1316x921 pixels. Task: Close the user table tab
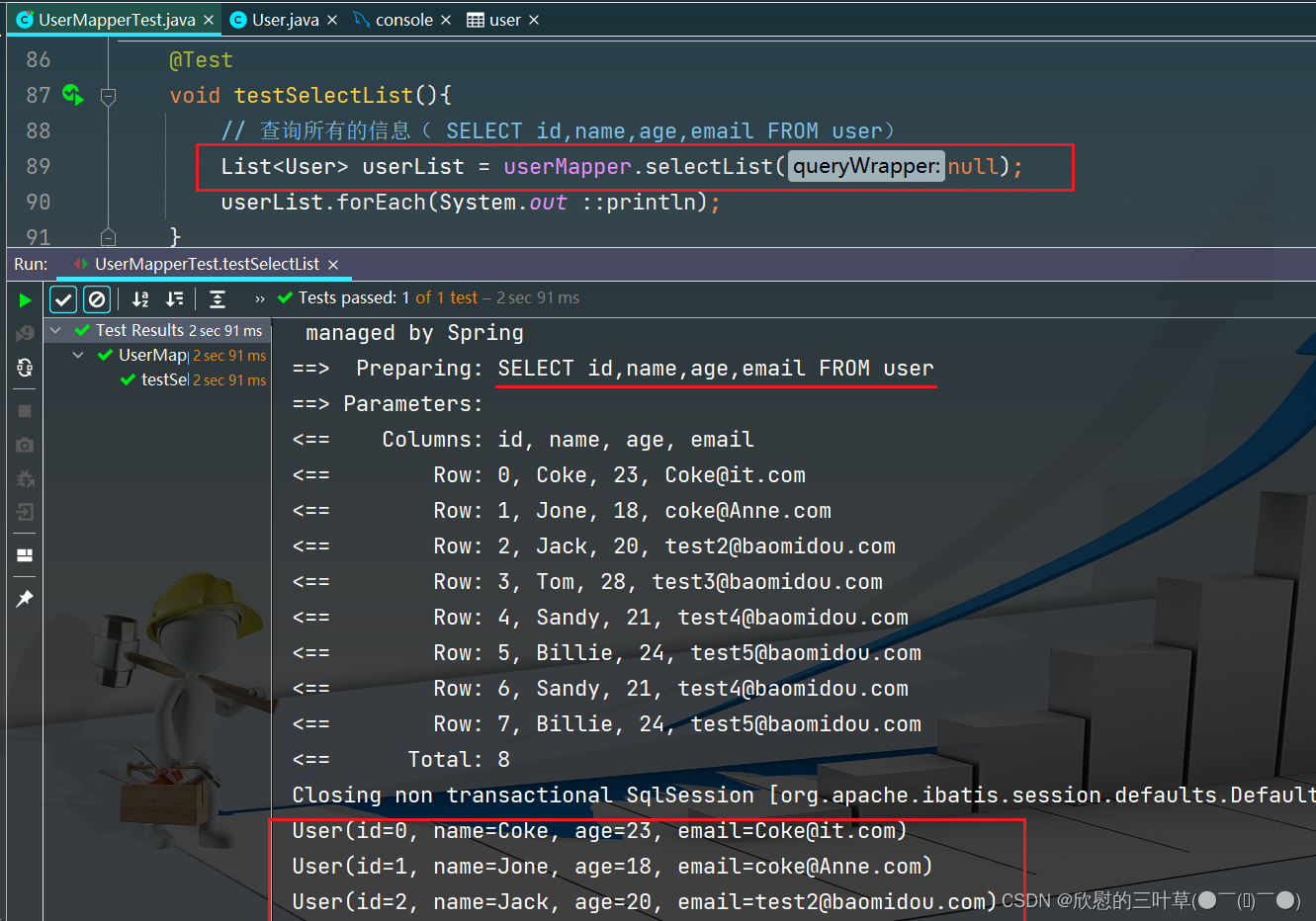pyautogui.click(x=534, y=20)
